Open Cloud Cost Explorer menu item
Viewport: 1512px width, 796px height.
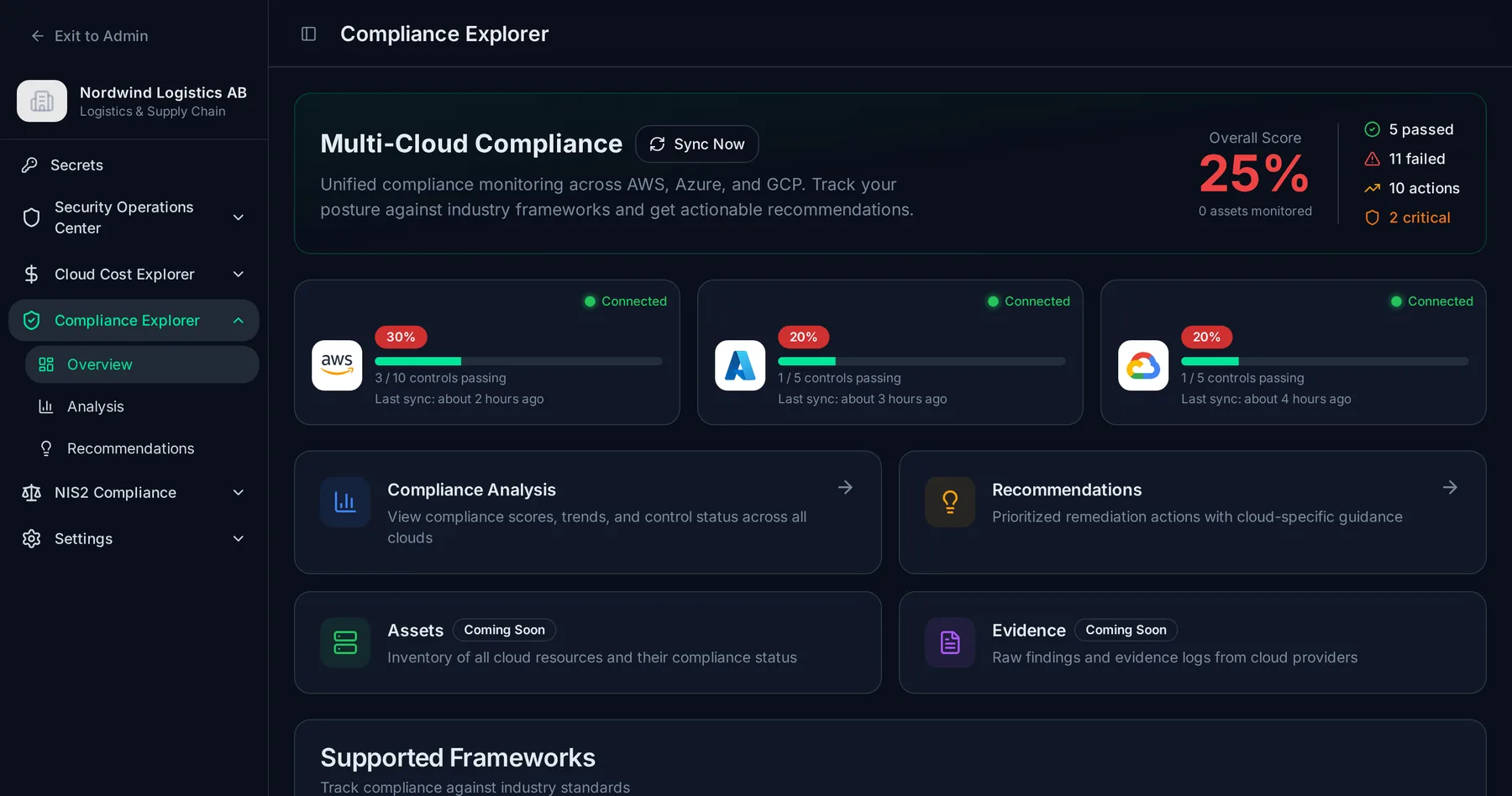(x=134, y=275)
